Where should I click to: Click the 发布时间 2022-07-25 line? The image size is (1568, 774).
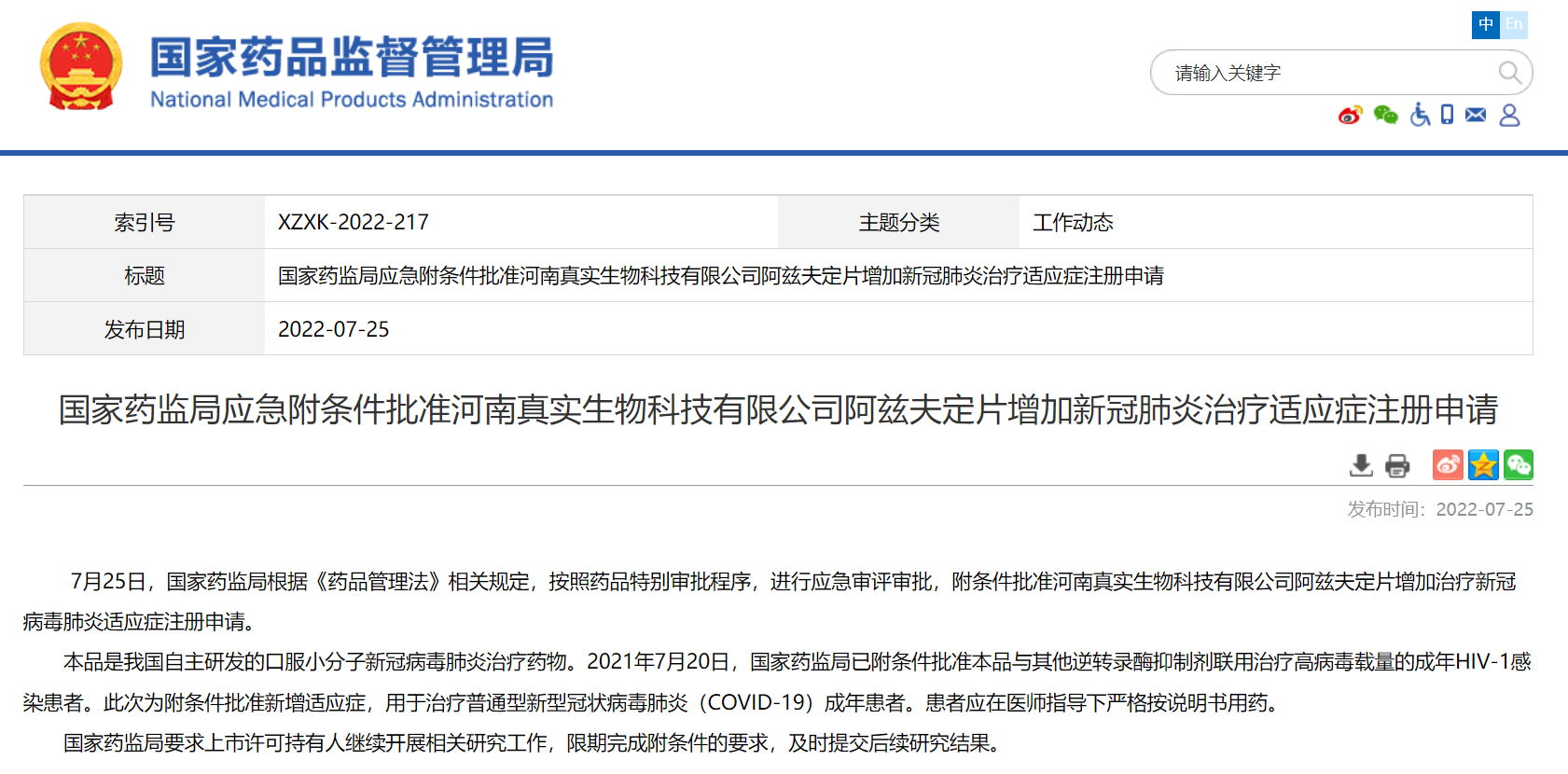pos(1440,509)
